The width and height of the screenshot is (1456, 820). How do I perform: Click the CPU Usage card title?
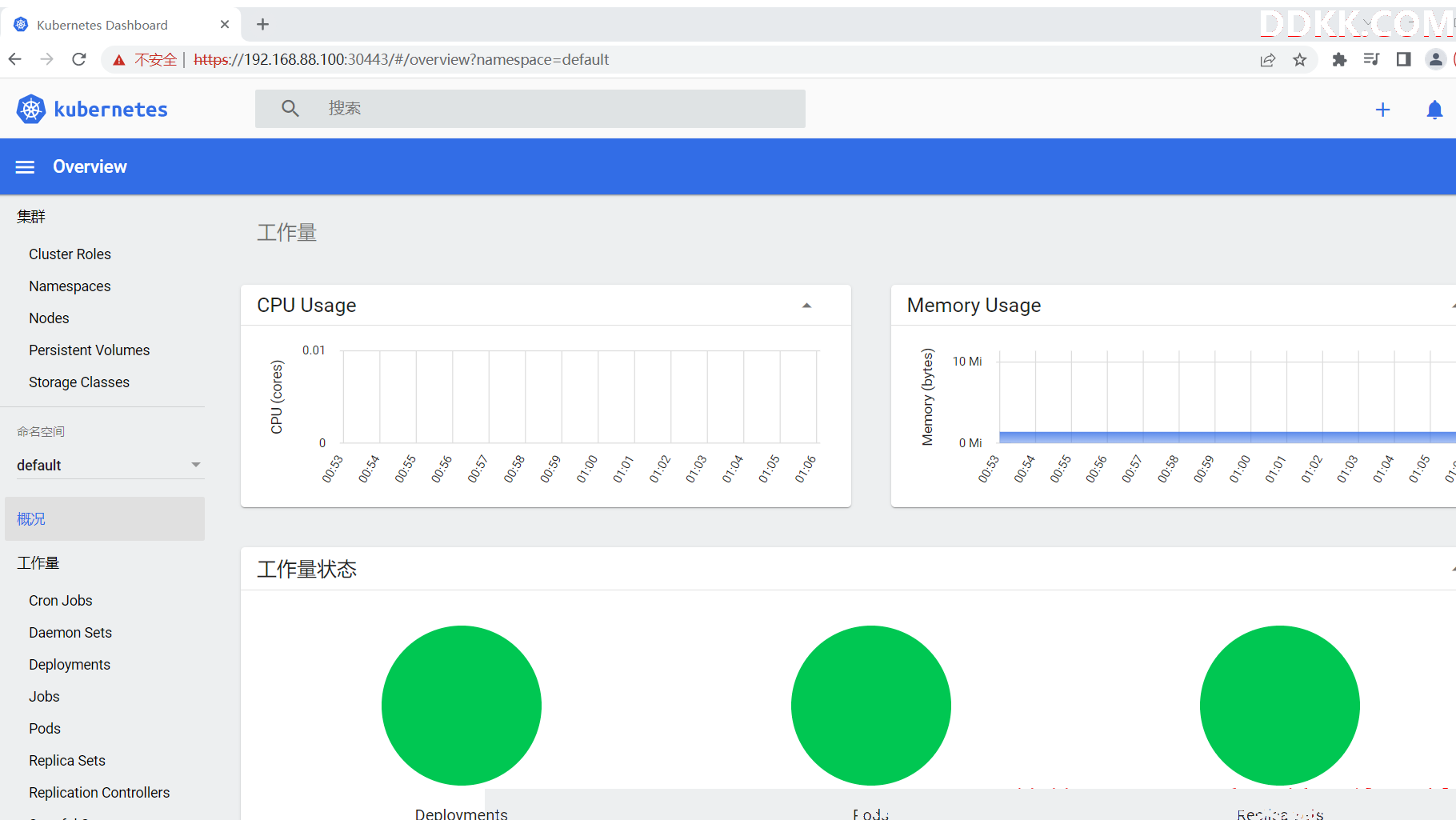306,306
